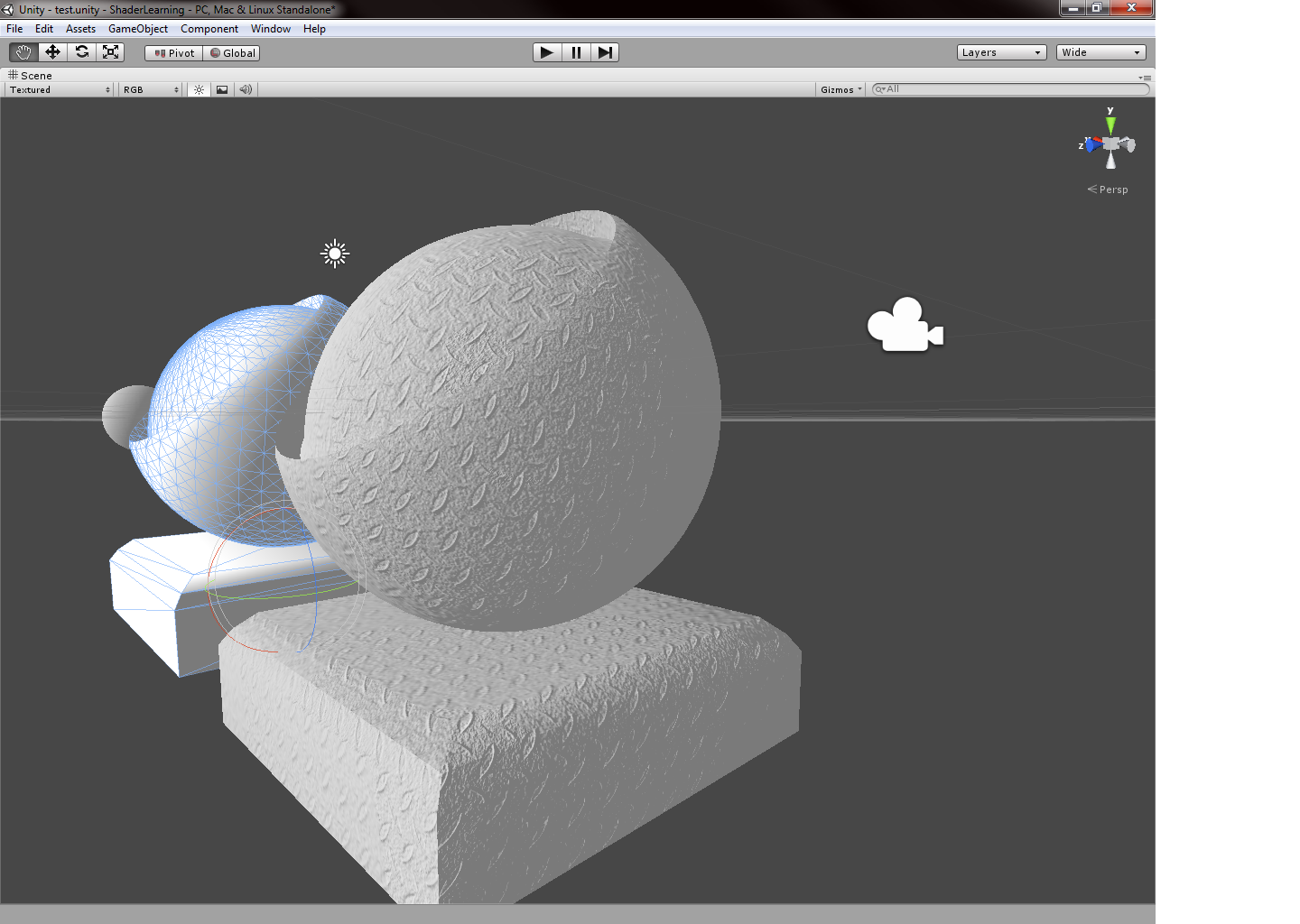Open the search filter type dropdown
Image resolution: width=1300 pixels, height=924 pixels.
pos(880,89)
